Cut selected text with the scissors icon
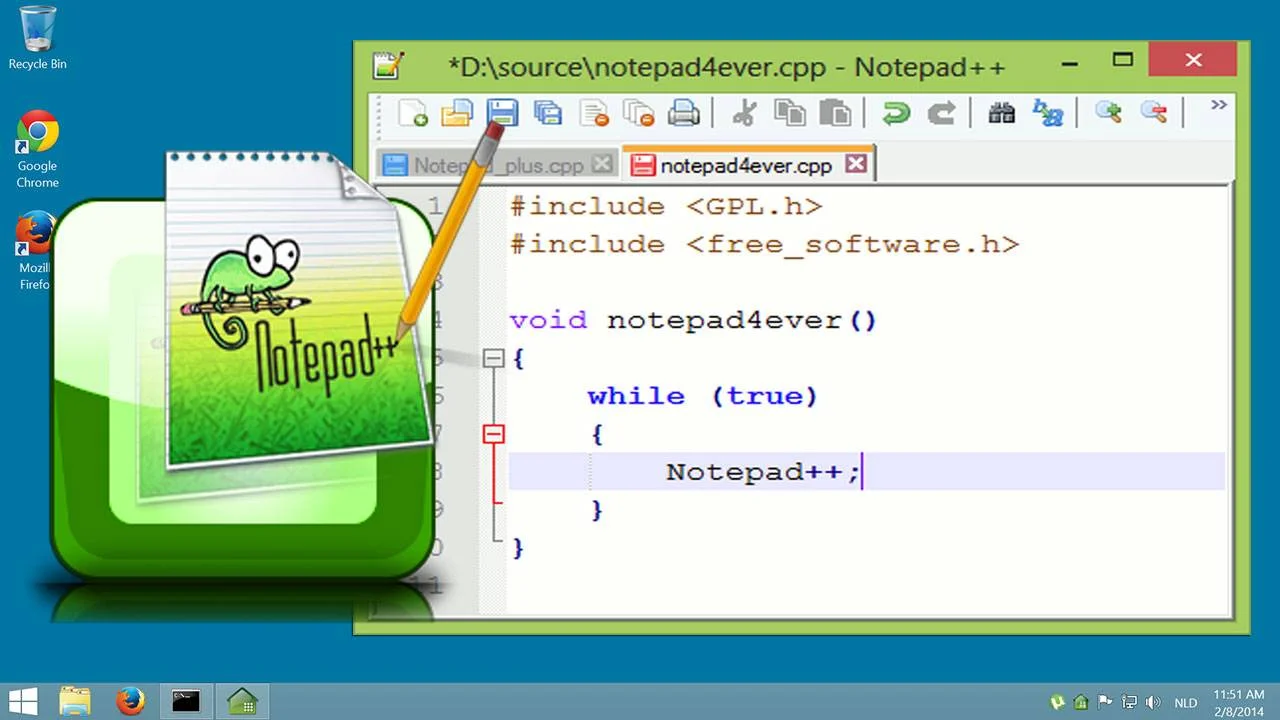Viewport: 1280px width, 720px height. 744,113
